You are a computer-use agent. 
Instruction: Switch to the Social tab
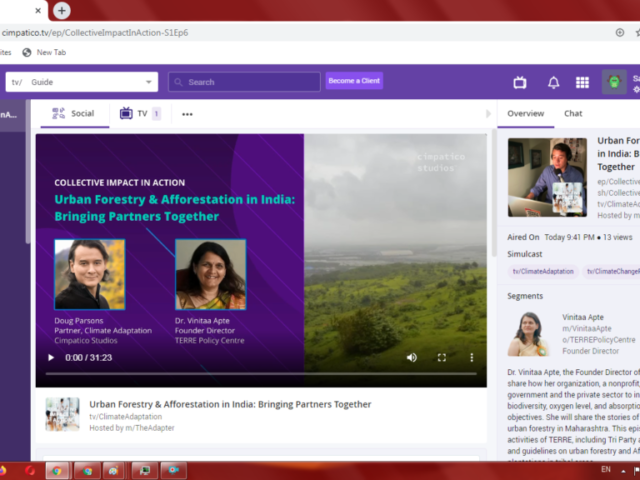[x=73, y=114]
